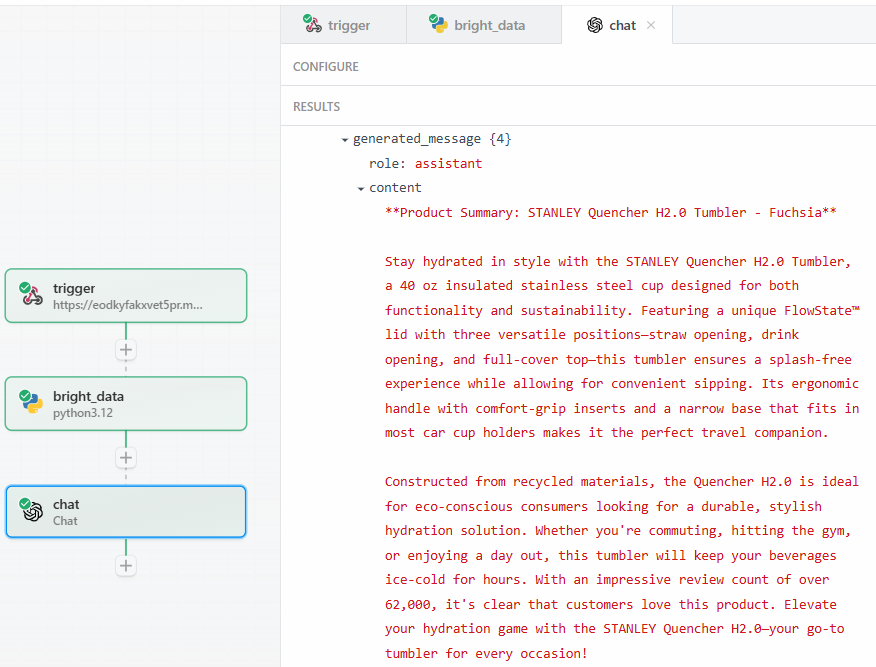Select the trigger workflow node
This screenshot has height=667, width=876.
click(126, 296)
